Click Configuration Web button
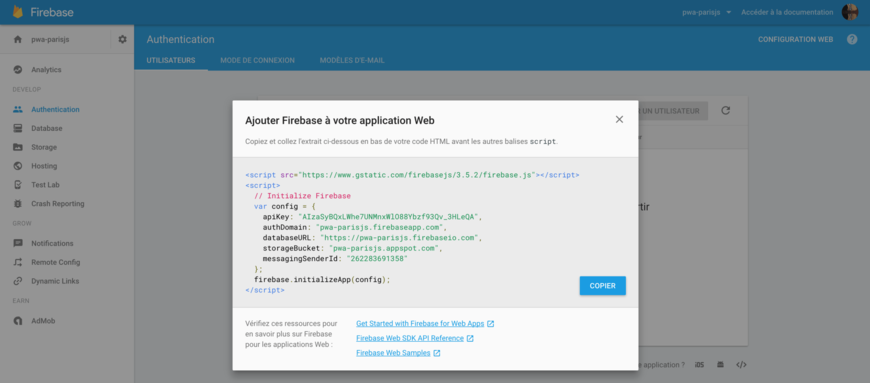Image resolution: width=870 pixels, height=383 pixels. click(x=796, y=39)
